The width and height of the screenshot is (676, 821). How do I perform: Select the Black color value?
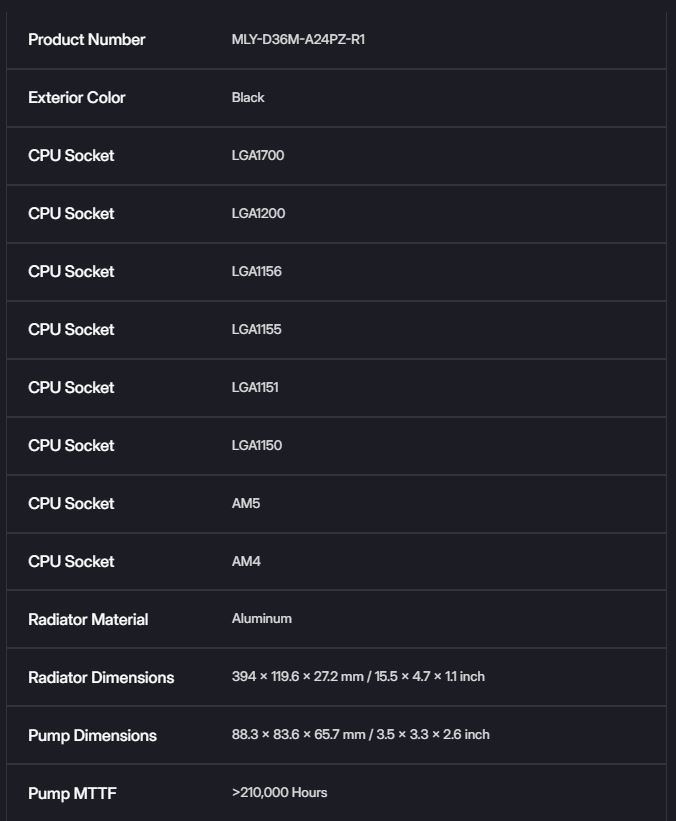(x=248, y=97)
